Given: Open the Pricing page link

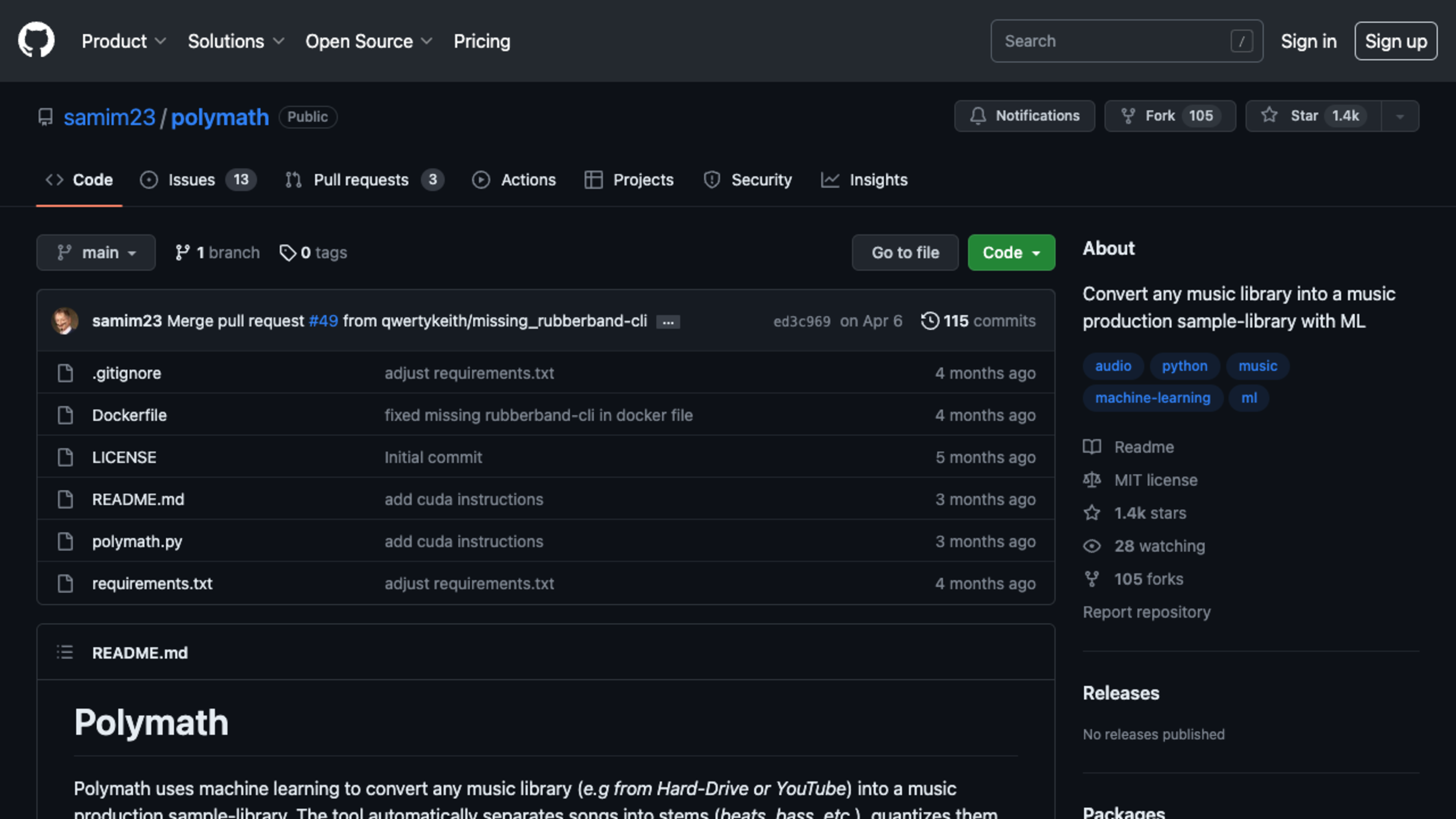Looking at the screenshot, I should point(482,41).
